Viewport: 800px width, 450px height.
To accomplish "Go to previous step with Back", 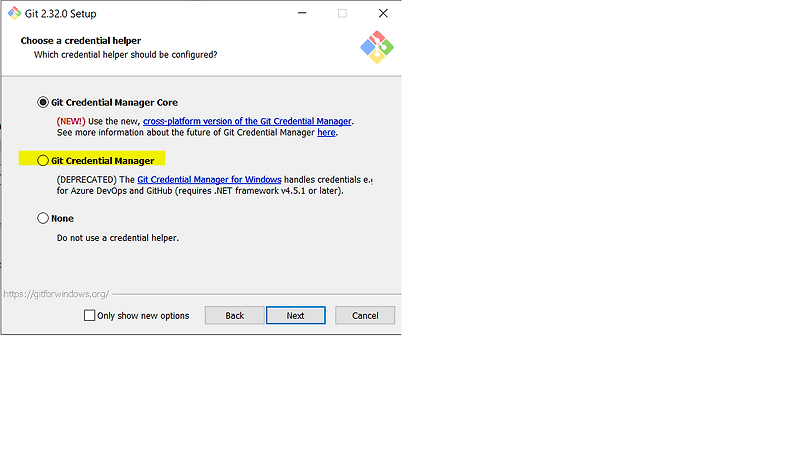I will [x=235, y=315].
